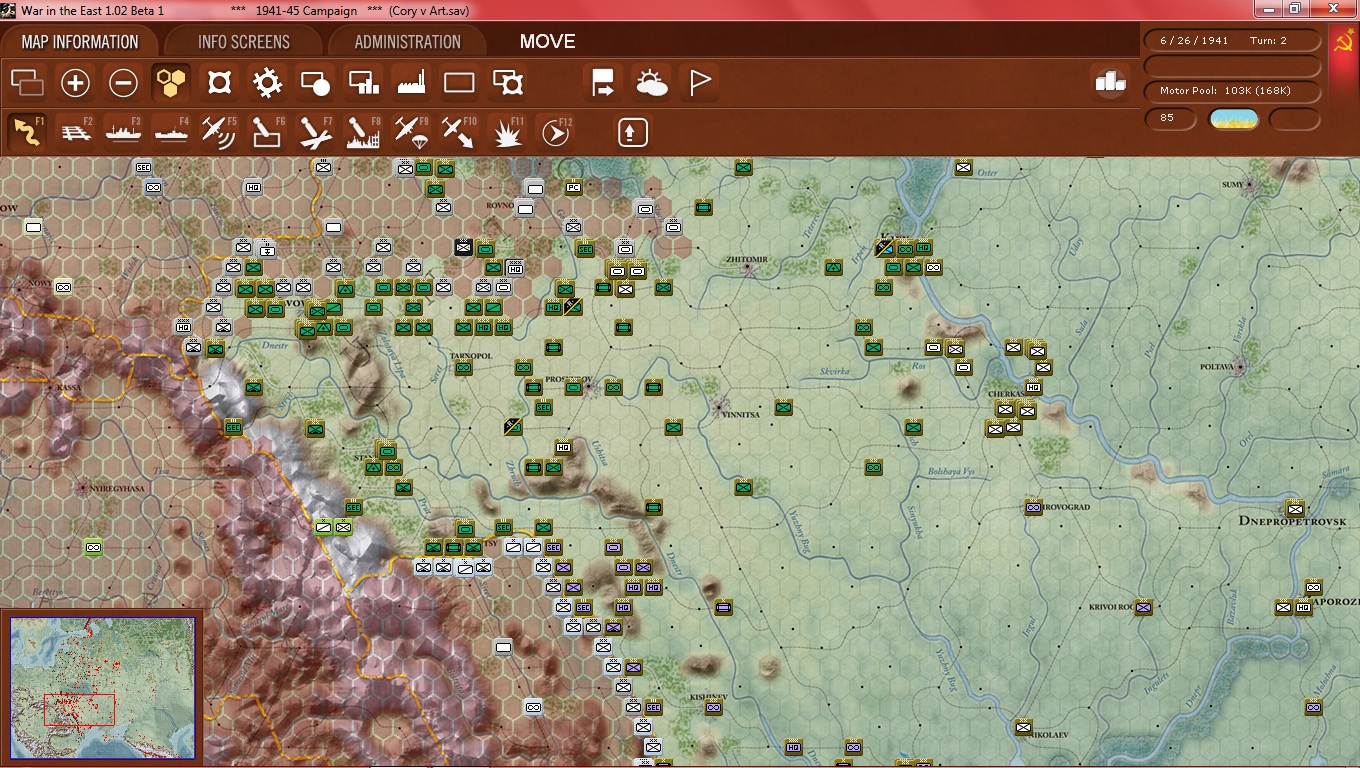Viewport: 1360px width, 768px height.
Task: Toggle the stacked unit counters display icon
Action: click(27, 82)
